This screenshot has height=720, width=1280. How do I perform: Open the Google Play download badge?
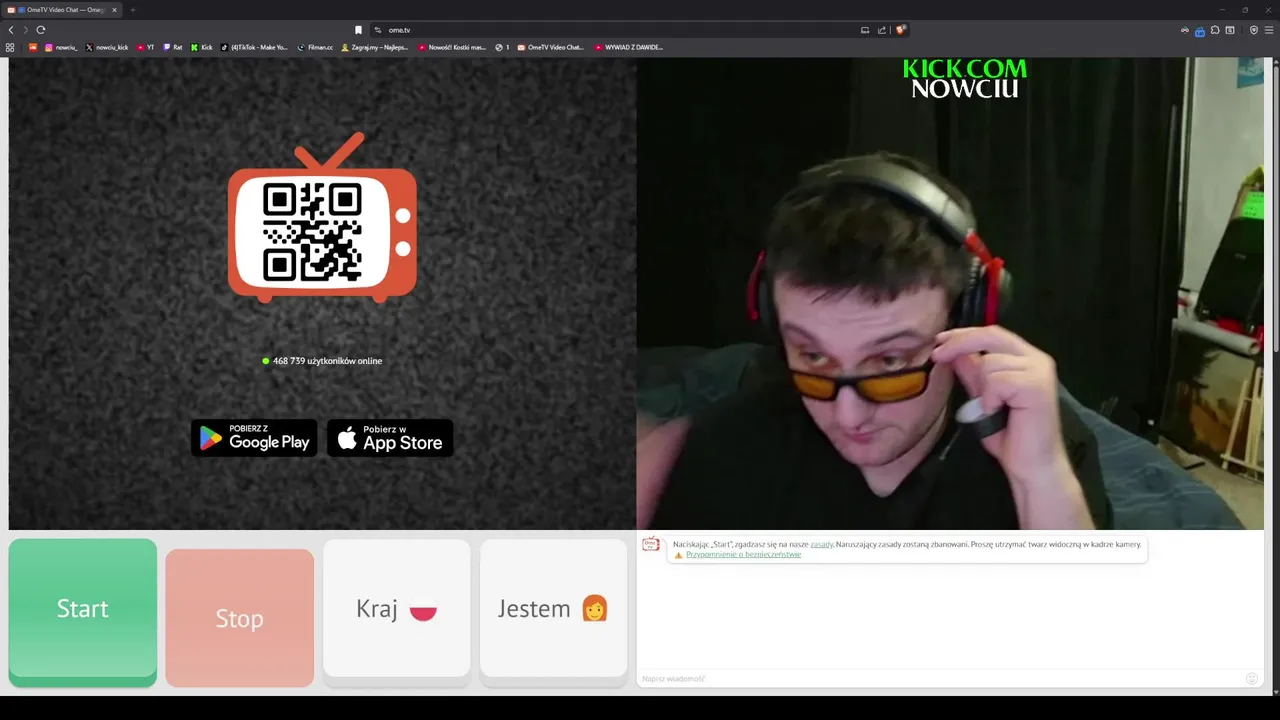(254, 438)
